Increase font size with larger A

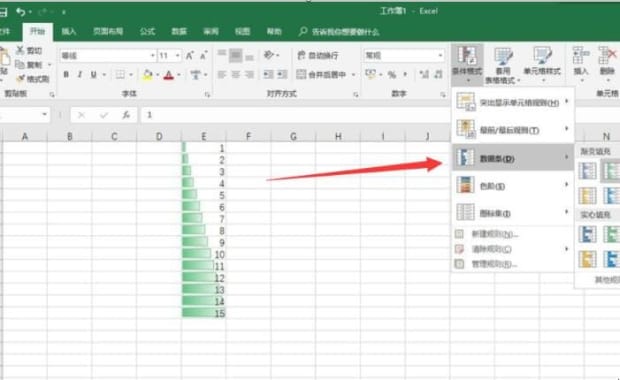pyautogui.click(x=189, y=56)
